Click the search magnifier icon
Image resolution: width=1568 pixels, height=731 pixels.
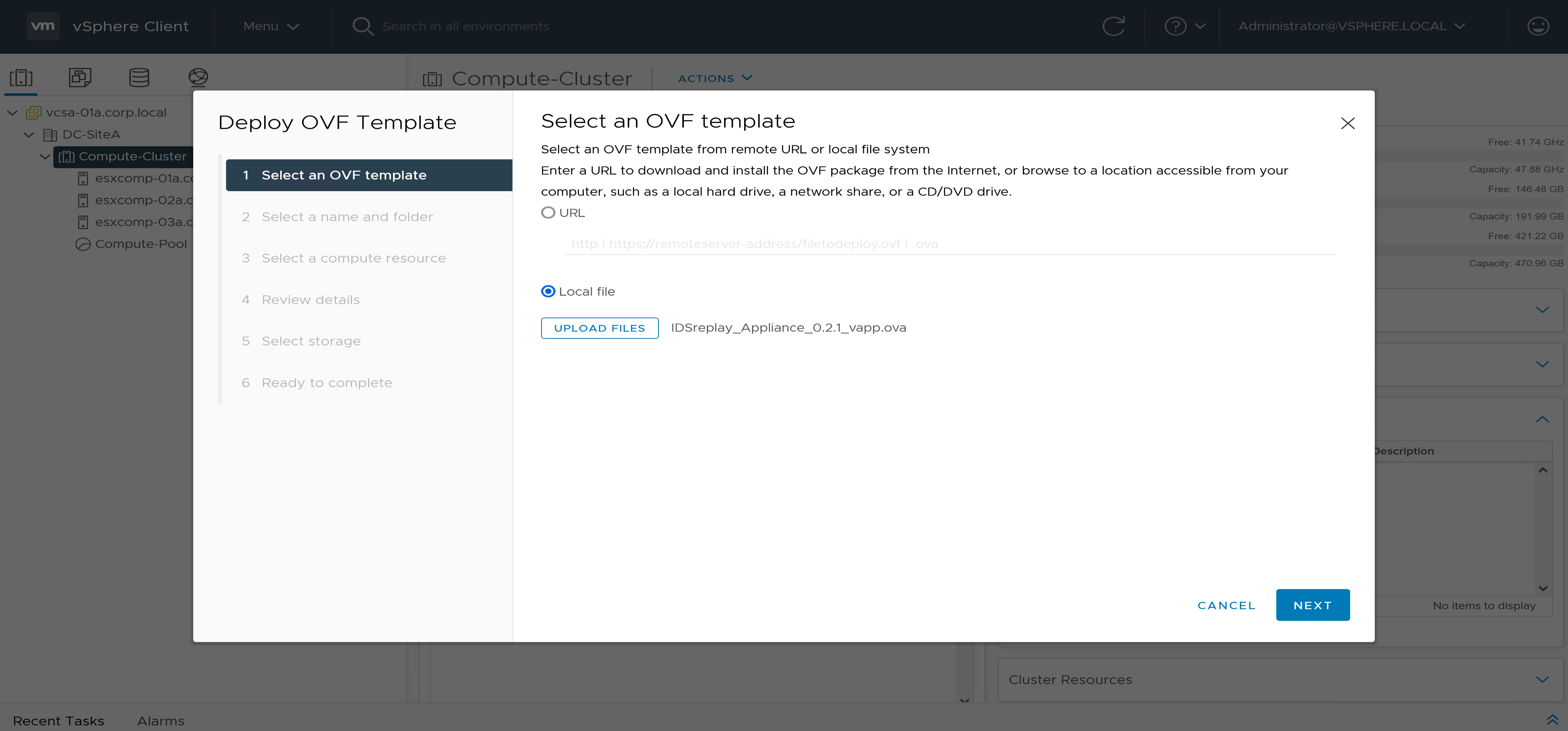tap(363, 26)
